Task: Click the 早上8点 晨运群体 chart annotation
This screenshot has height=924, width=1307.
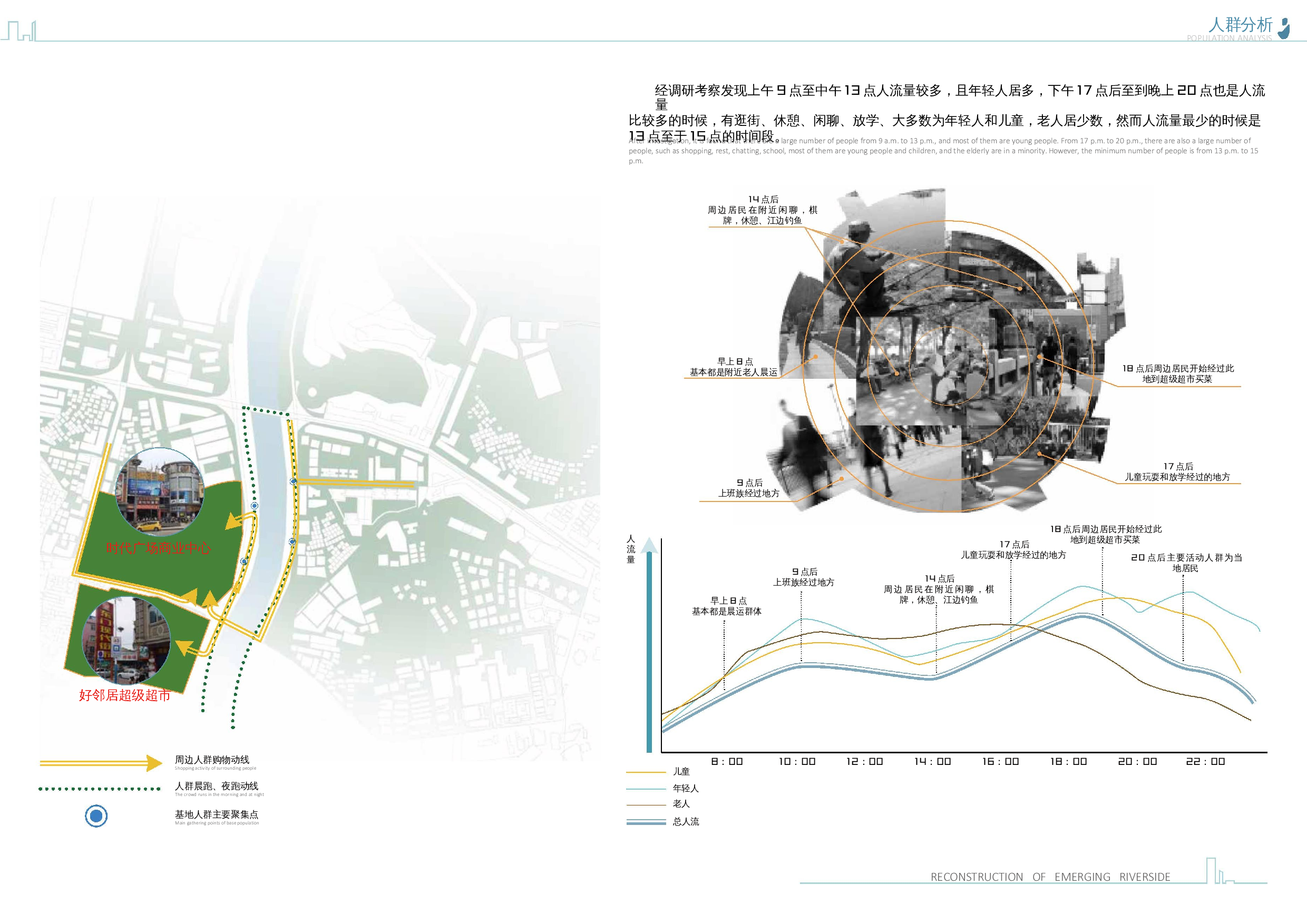Action: (x=727, y=606)
